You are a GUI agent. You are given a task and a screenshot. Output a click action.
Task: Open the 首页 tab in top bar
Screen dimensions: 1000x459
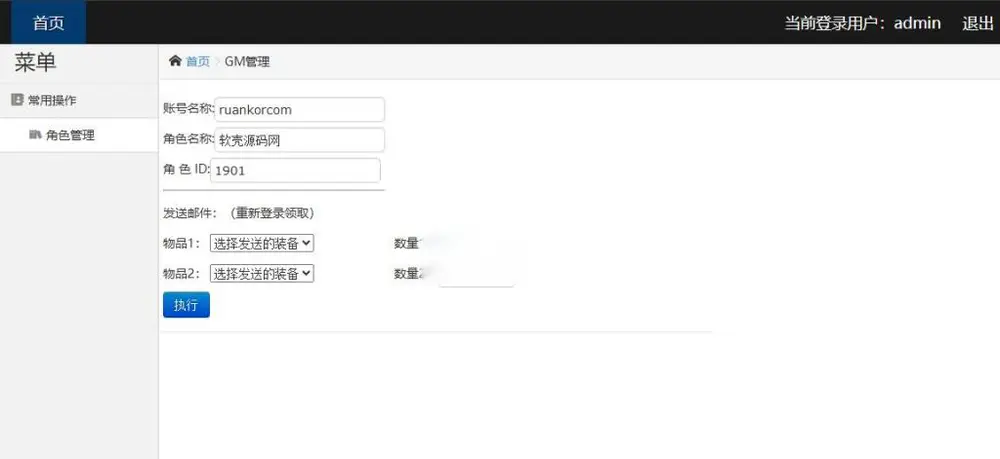48,22
